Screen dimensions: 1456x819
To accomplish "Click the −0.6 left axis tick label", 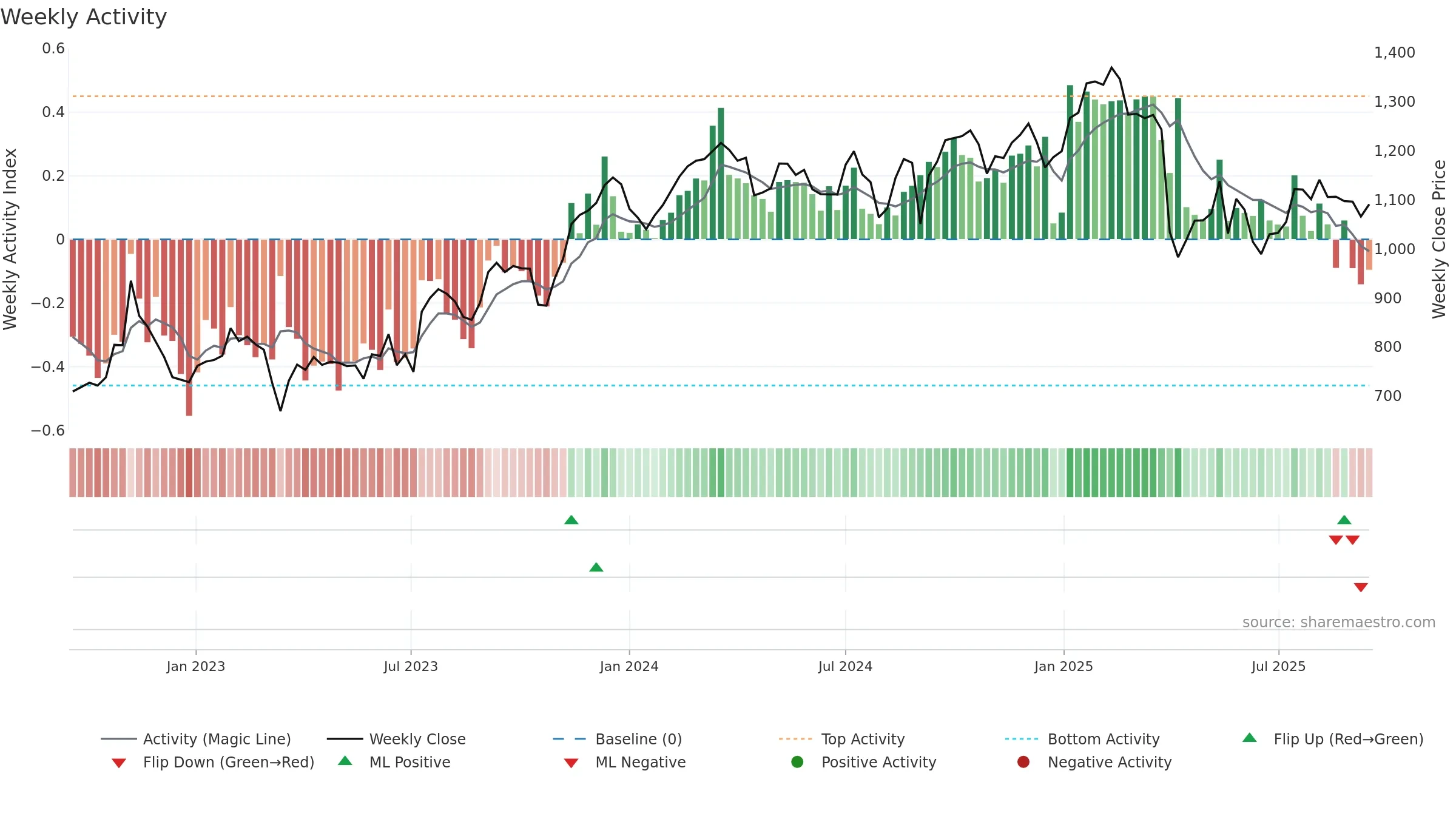I will pyautogui.click(x=48, y=431).
